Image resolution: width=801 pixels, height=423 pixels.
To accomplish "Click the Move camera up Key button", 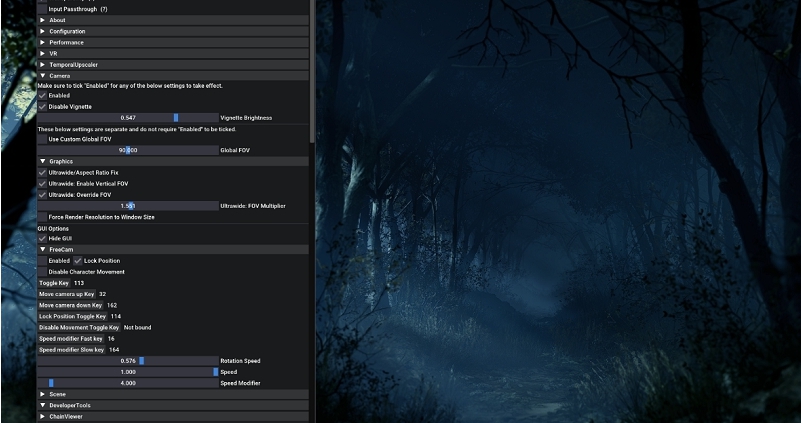I will pyautogui.click(x=67, y=294).
